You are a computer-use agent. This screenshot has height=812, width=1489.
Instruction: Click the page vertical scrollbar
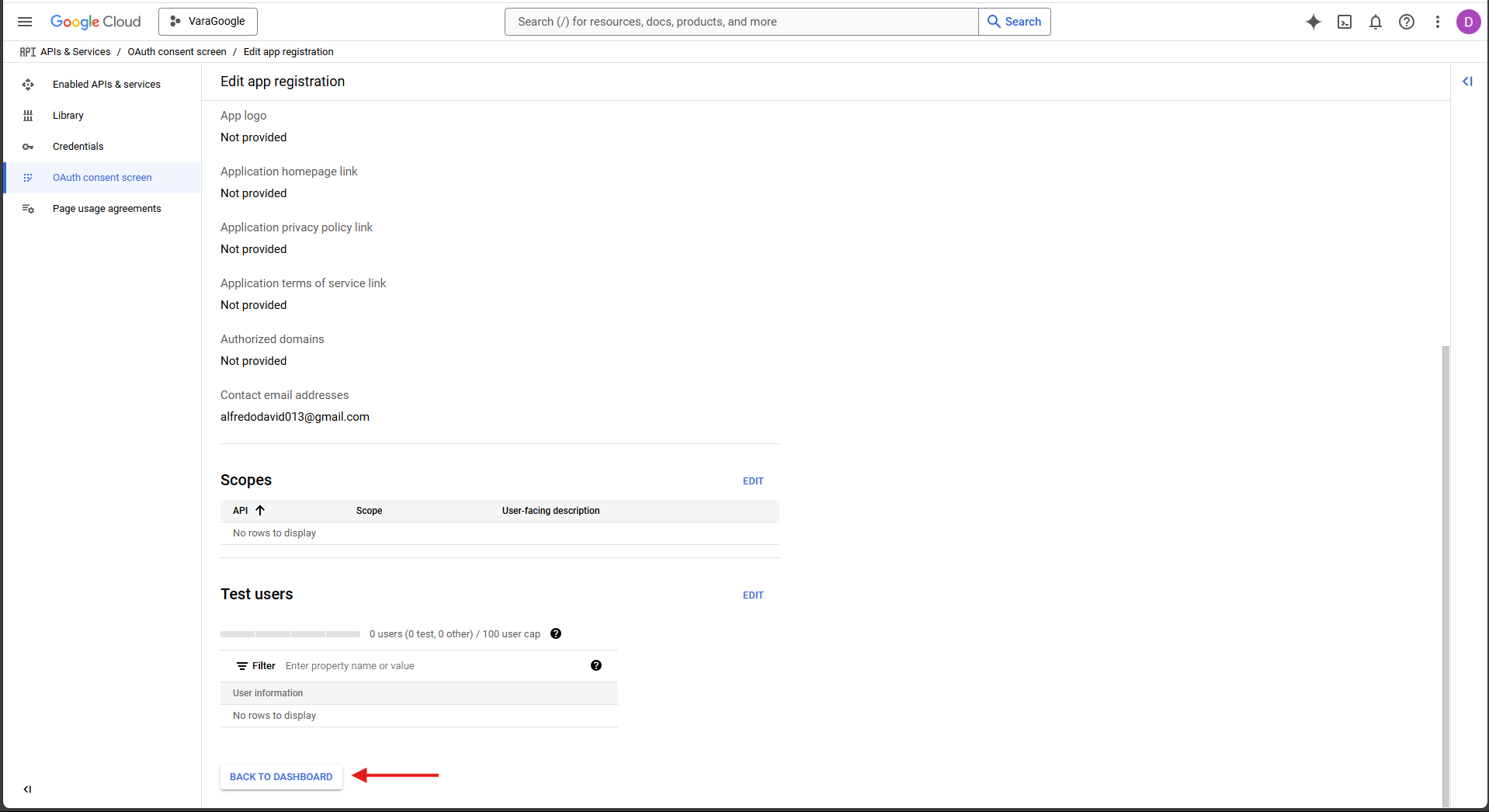(1446, 576)
